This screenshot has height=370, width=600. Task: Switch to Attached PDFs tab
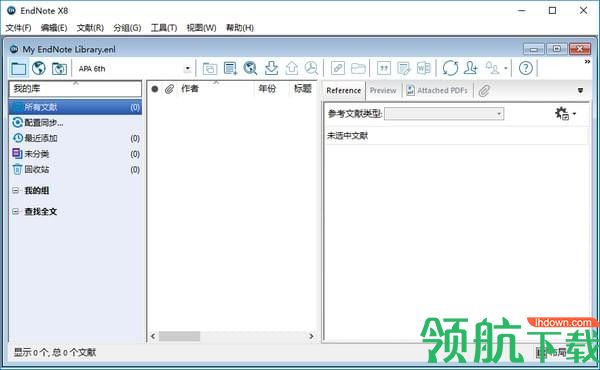click(x=437, y=90)
